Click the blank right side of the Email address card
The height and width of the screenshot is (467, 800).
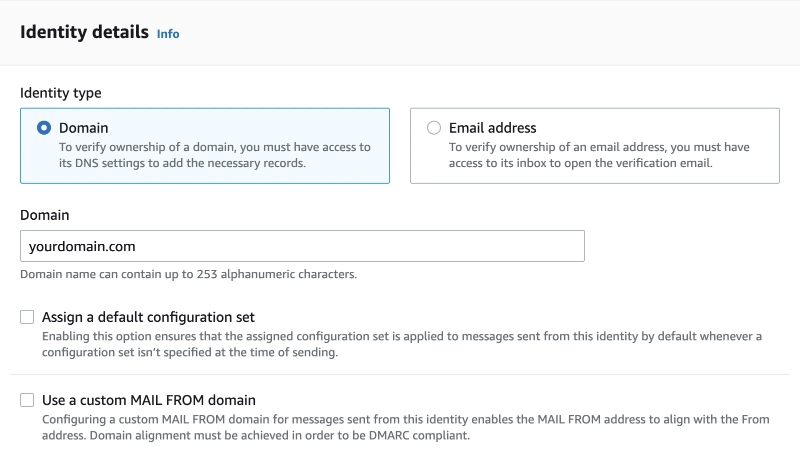[764, 128]
